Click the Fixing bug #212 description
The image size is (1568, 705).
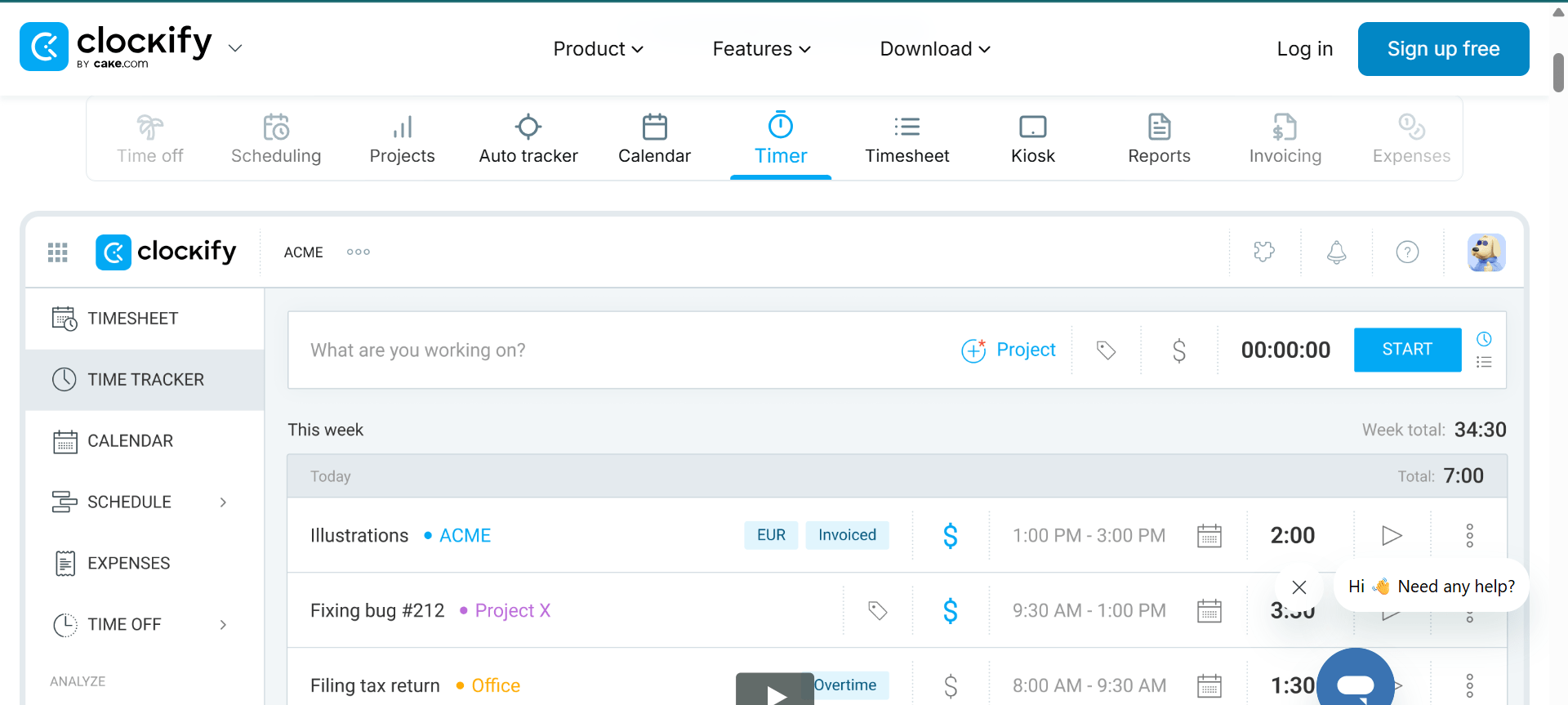click(x=377, y=611)
